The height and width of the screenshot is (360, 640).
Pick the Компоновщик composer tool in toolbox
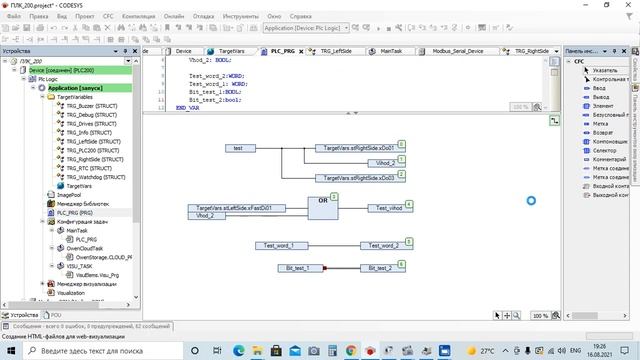605,142
